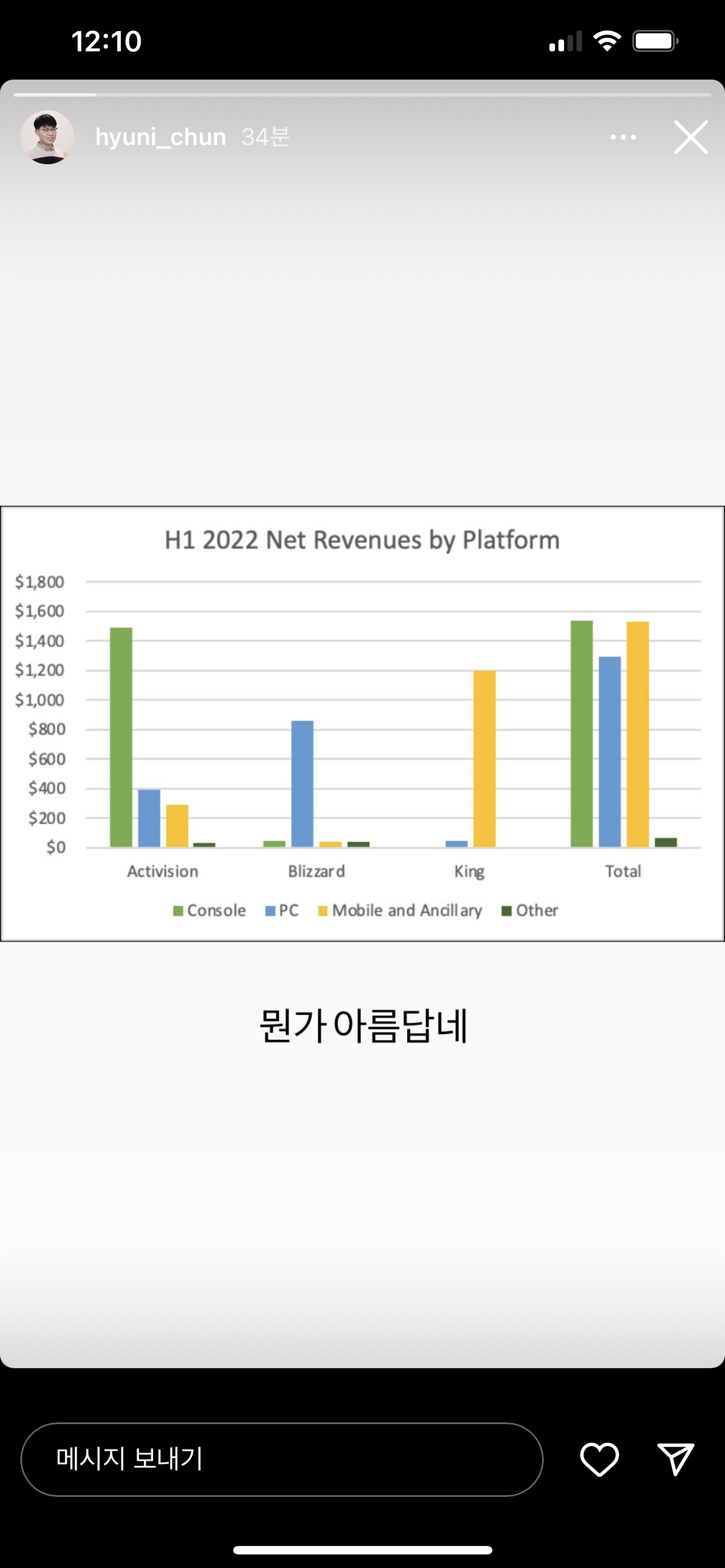Click the caption text 뭔가 아름답네
725x1568 pixels.
click(364, 1026)
